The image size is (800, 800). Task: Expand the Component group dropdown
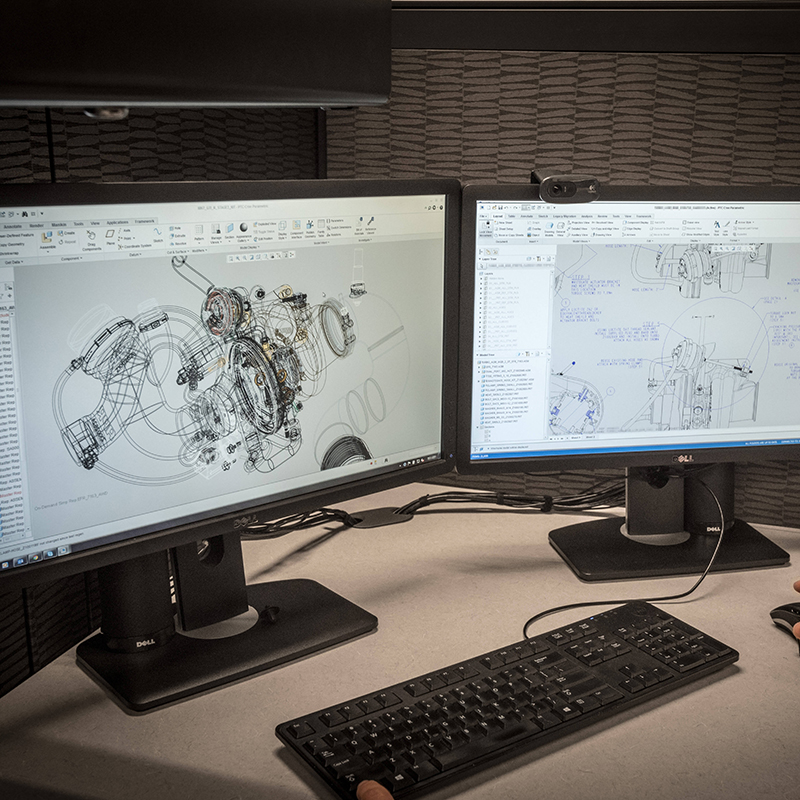pos(71,259)
